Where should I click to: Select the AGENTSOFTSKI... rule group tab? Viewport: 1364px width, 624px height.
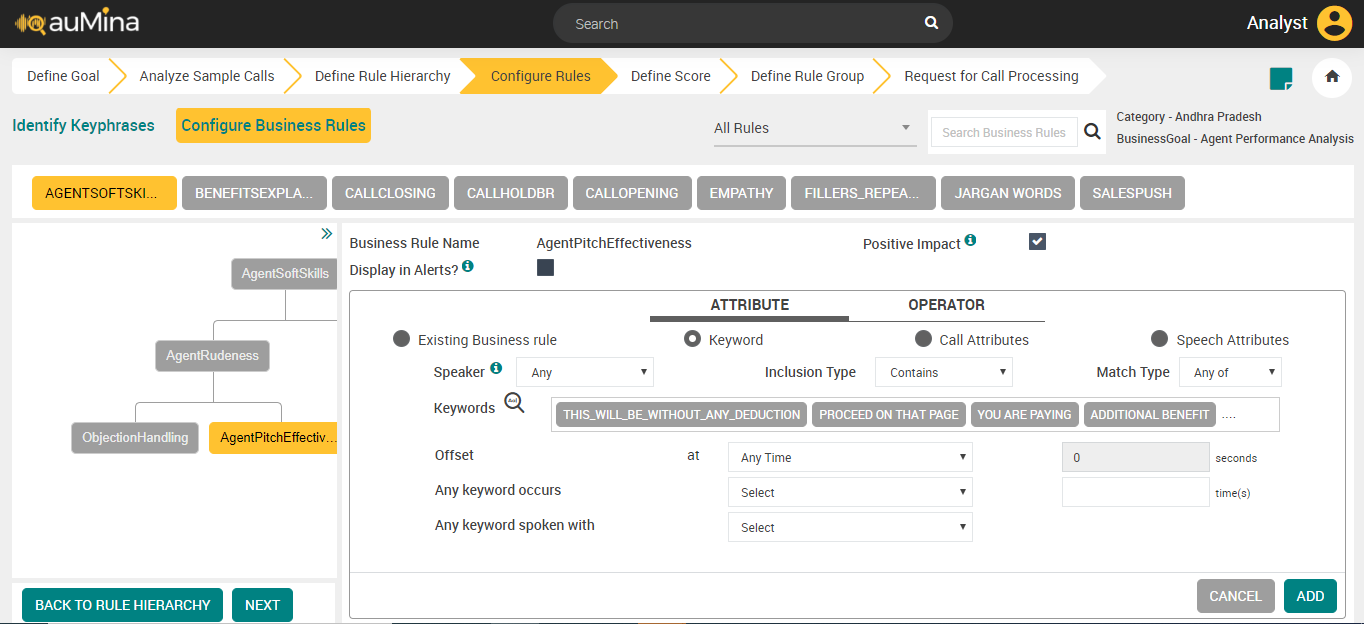pos(104,193)
